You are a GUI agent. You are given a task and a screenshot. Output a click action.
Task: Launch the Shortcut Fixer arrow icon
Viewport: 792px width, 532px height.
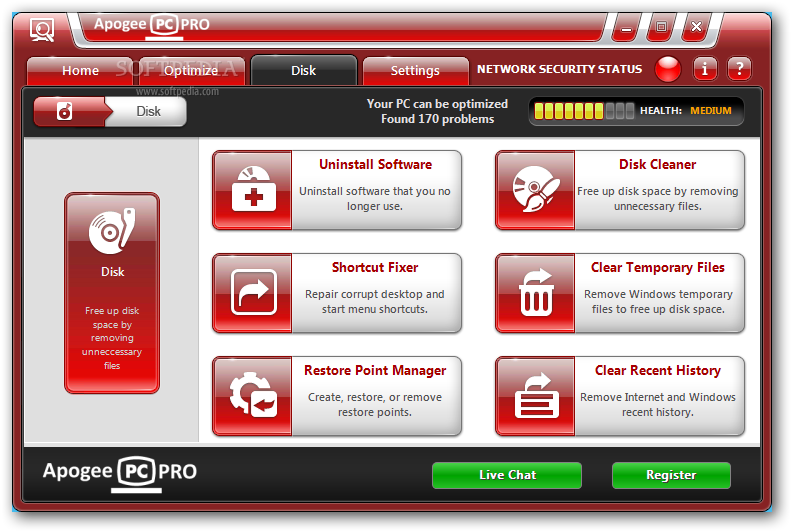pos(253,293)
